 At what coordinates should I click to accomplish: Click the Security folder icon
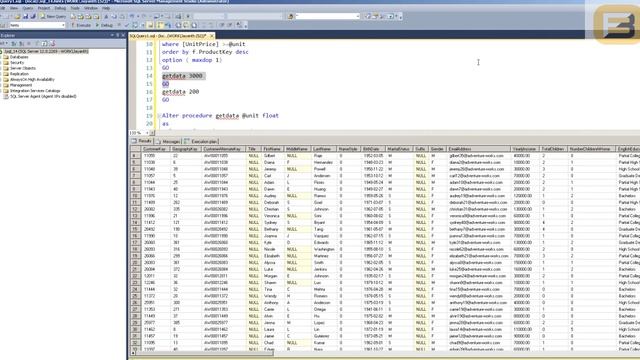point(6,63)
